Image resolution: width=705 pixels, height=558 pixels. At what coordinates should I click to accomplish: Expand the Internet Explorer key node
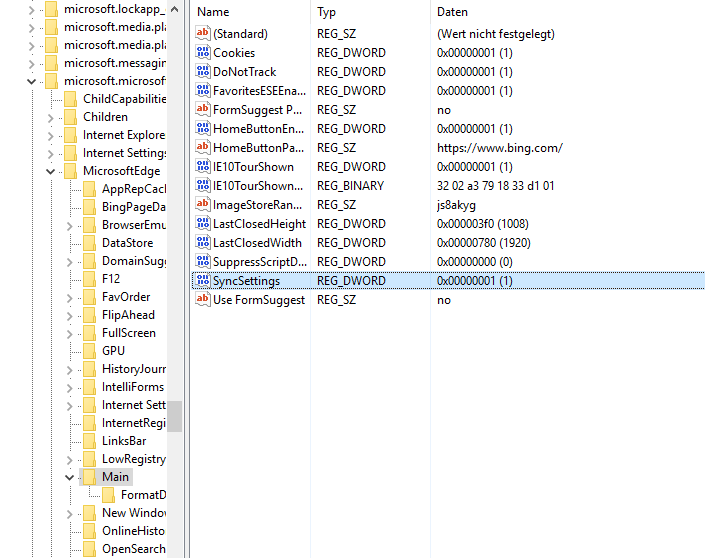[x=50, y=136]
